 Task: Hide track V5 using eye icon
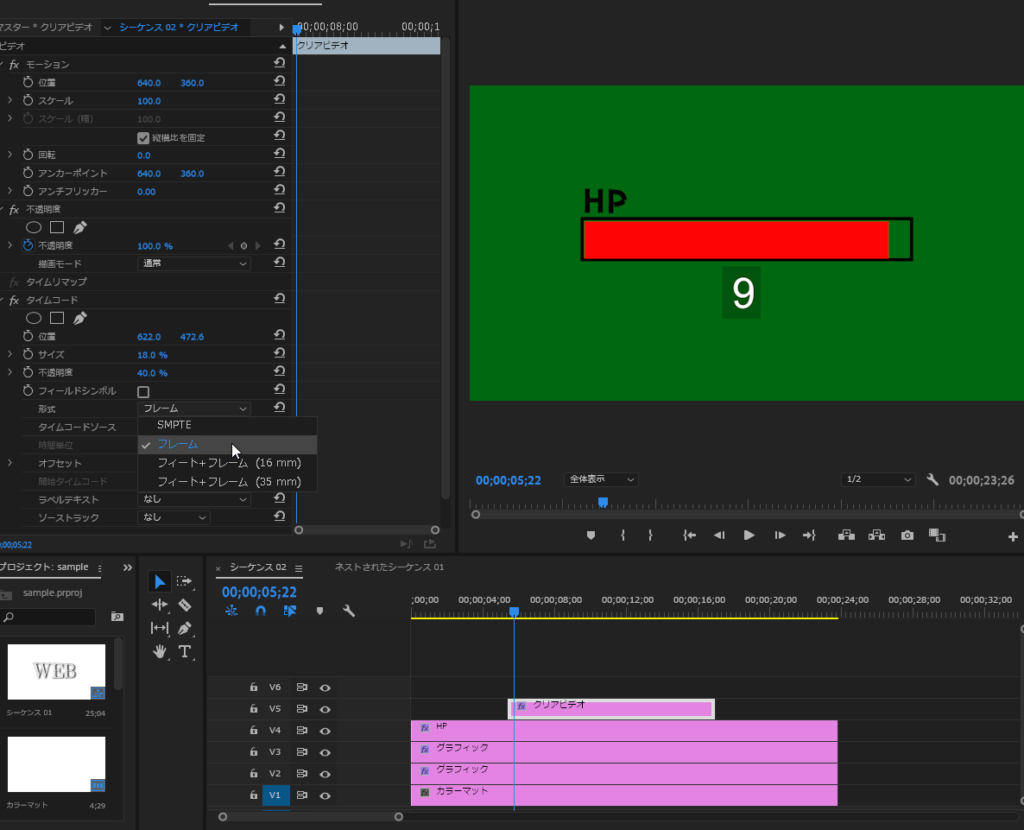tap(325, 709)
